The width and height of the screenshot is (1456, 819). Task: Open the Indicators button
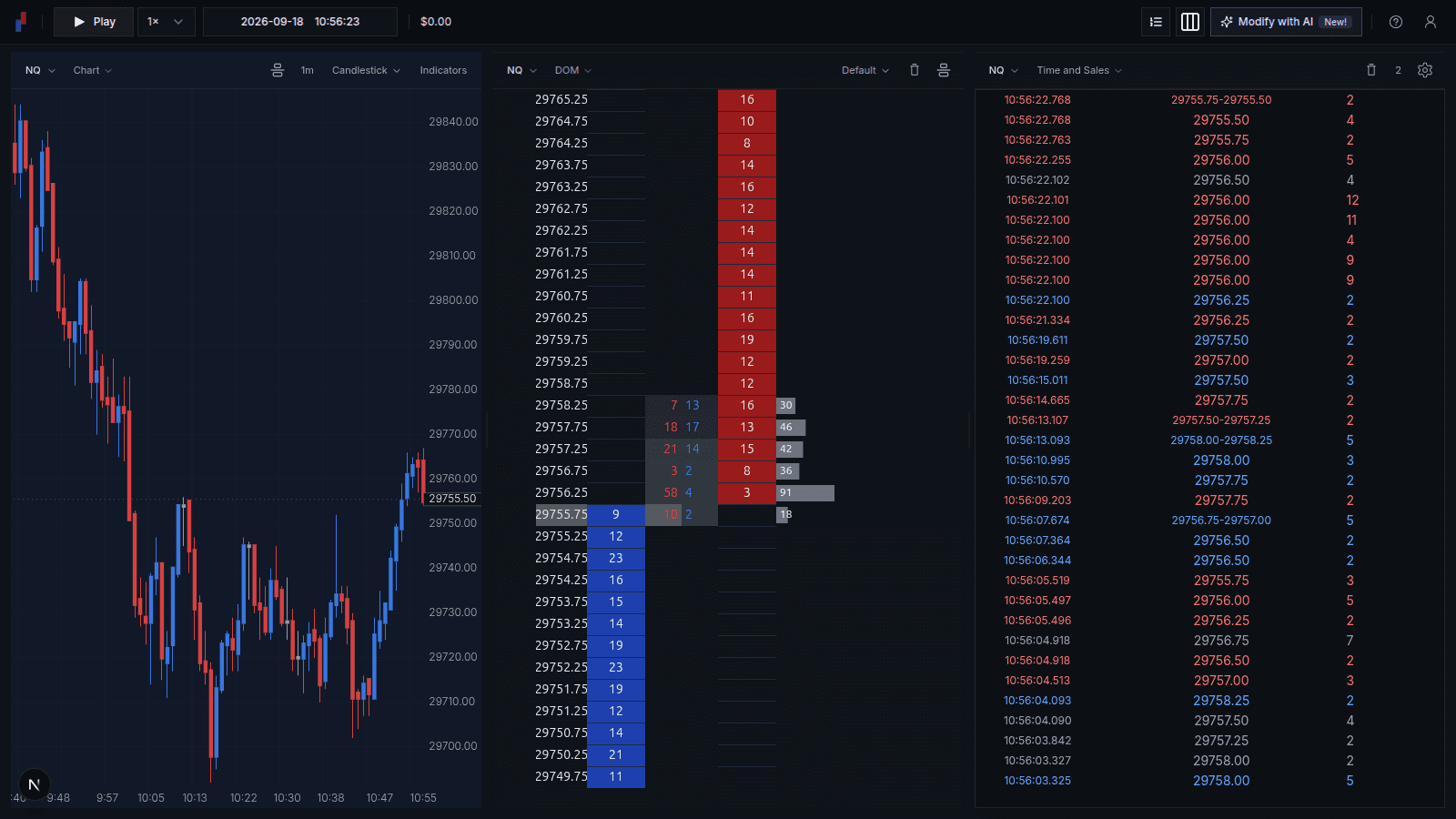[443, 70]
